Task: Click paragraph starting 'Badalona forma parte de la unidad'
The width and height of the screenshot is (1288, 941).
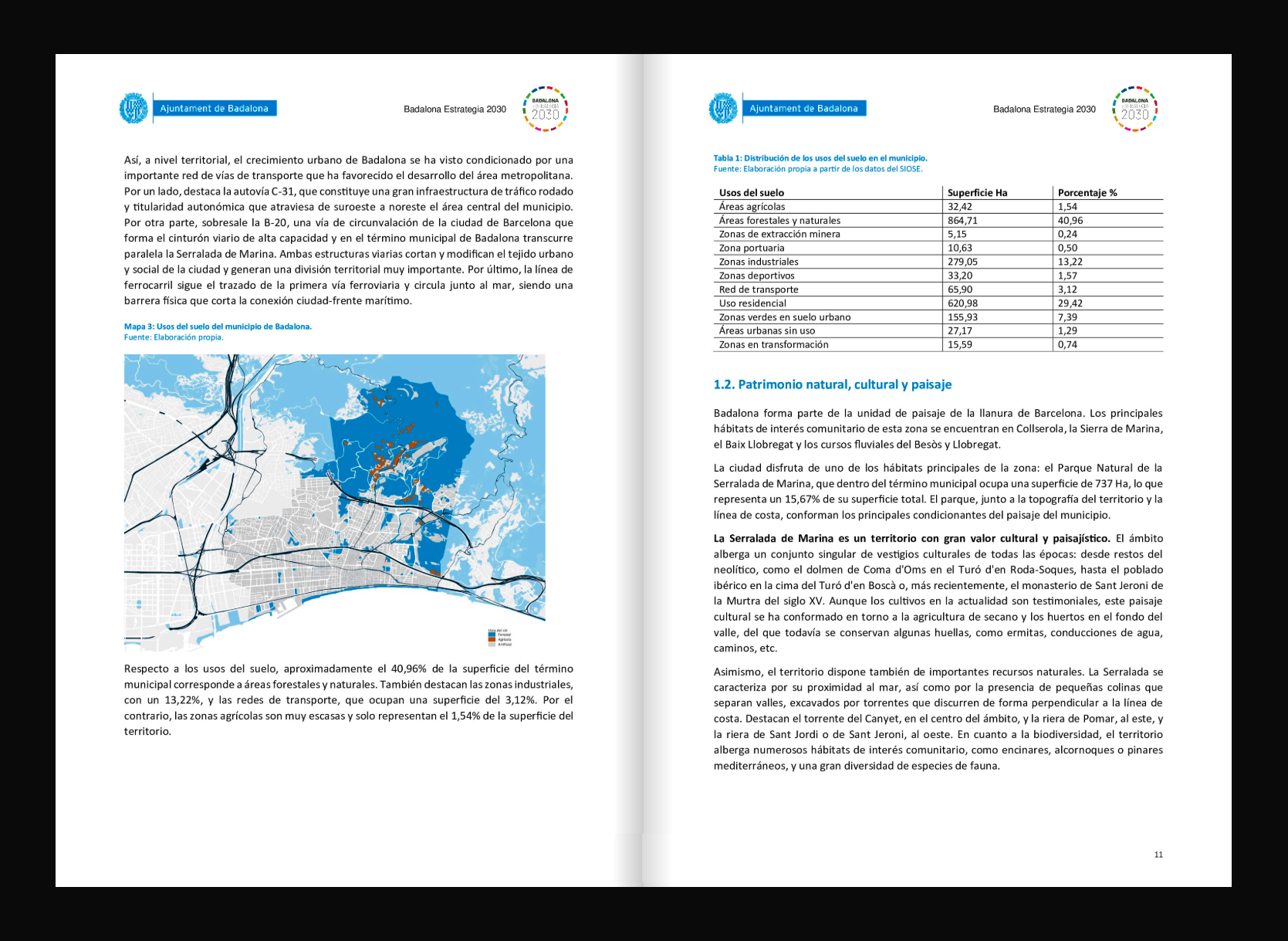Action: (938, 429)
